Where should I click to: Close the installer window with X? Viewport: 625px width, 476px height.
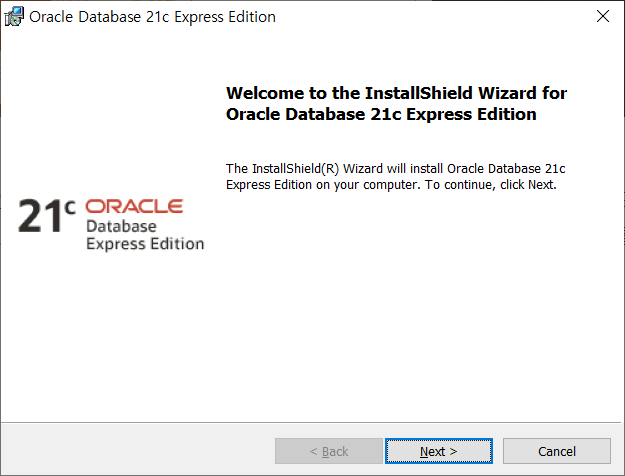(603, 16)
